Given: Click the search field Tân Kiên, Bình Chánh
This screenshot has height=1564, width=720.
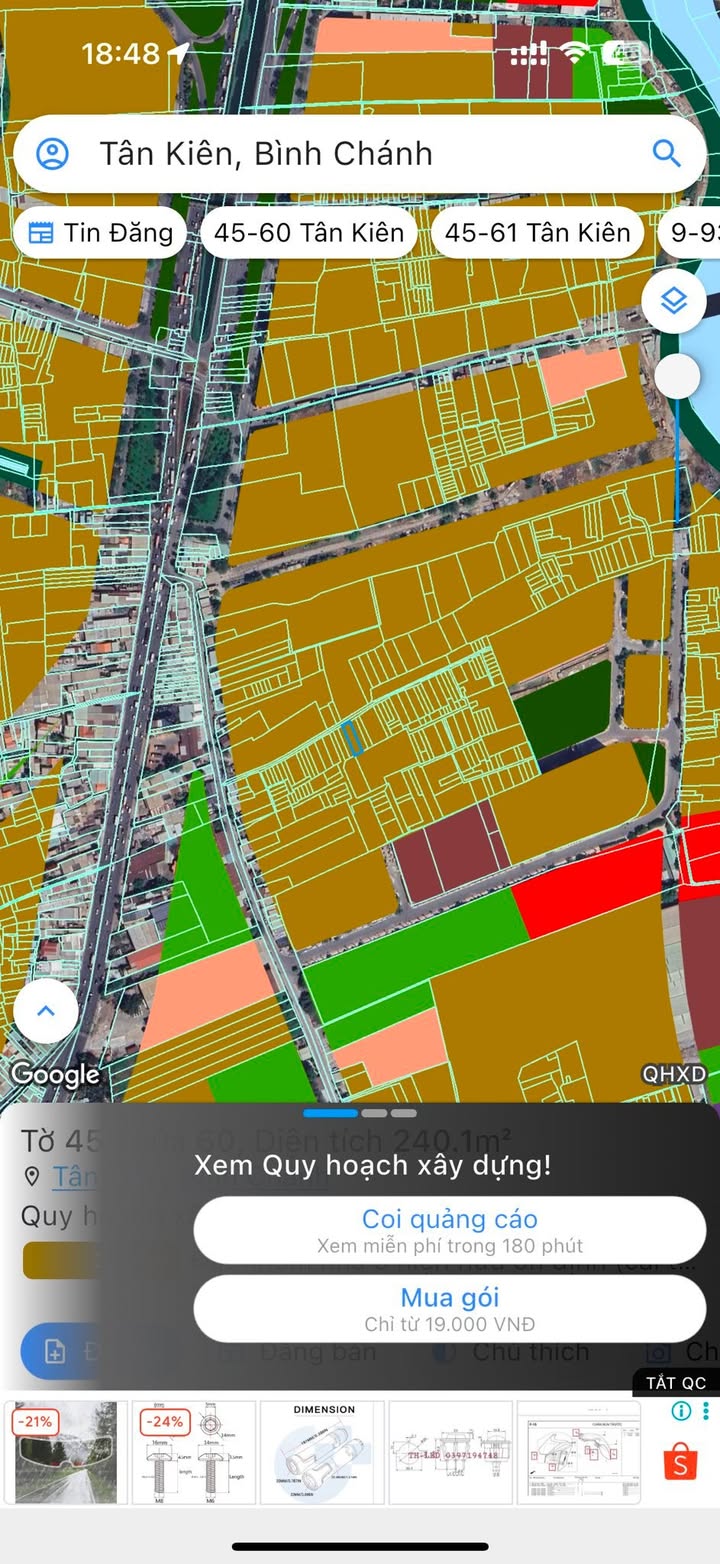Looking at the screenshot, I should tap(360, 154).
